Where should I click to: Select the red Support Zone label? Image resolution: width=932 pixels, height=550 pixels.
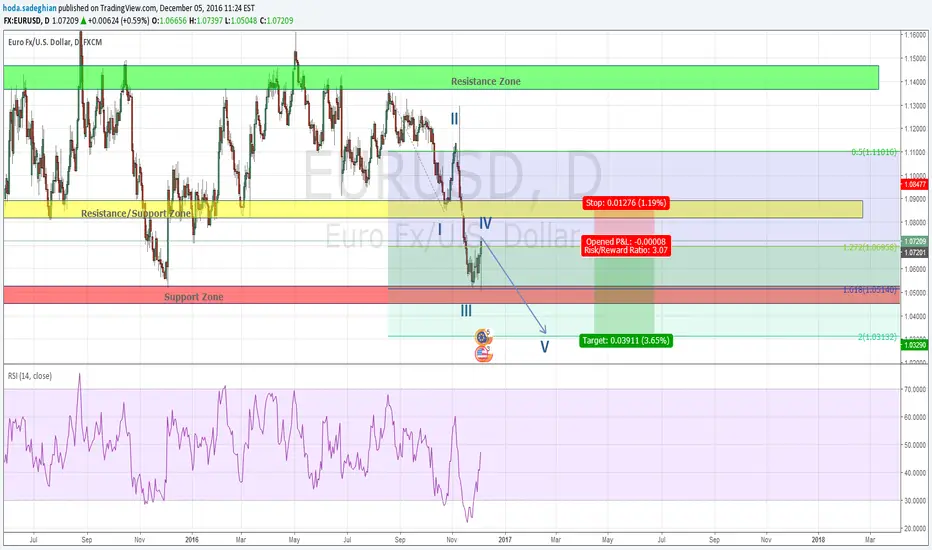(194, 297)
